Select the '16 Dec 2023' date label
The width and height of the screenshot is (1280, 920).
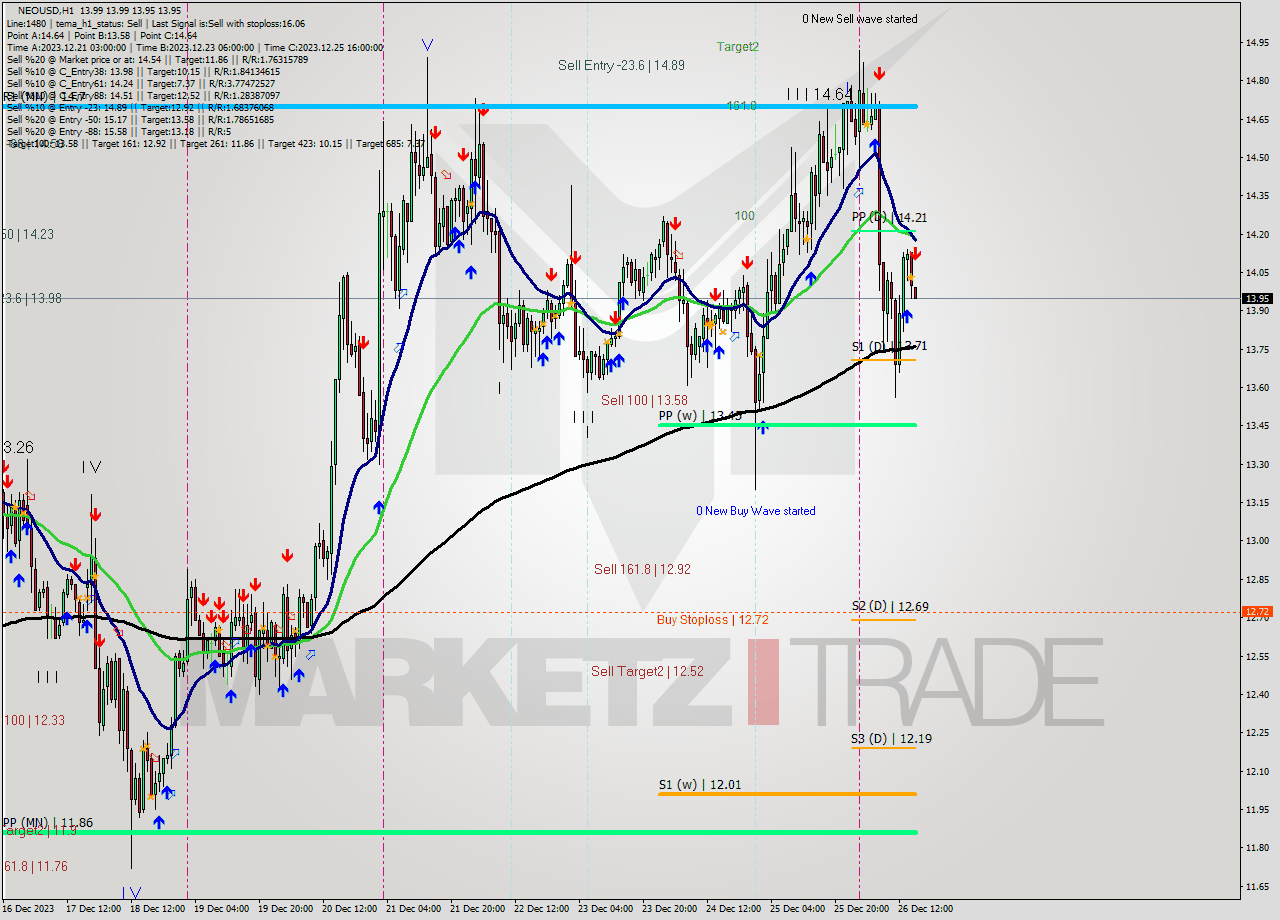(26, 909)
